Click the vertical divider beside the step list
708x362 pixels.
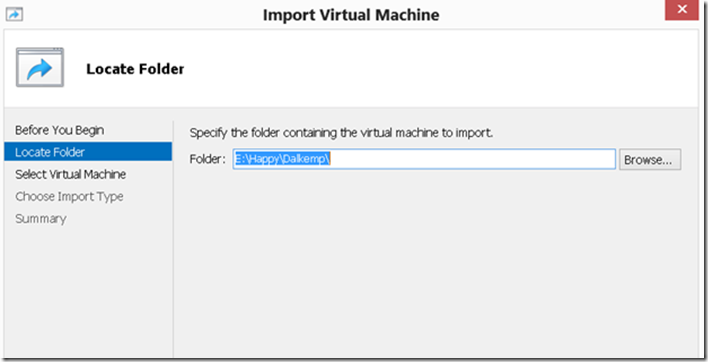pos(173,239)
